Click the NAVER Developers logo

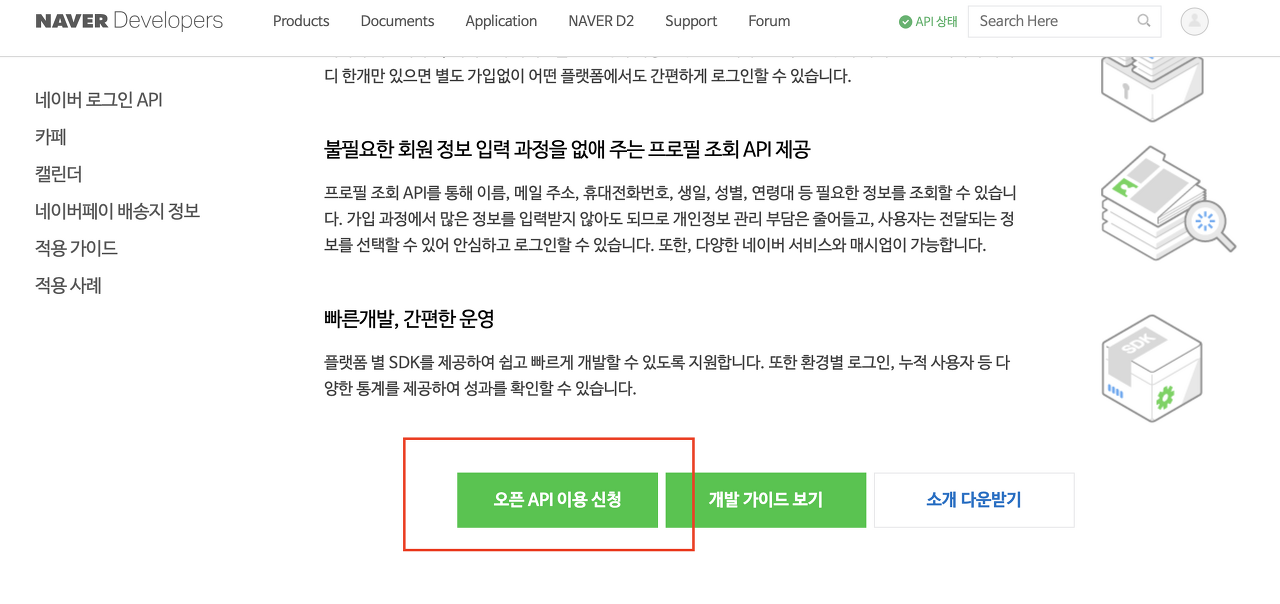tap(129, 21)
